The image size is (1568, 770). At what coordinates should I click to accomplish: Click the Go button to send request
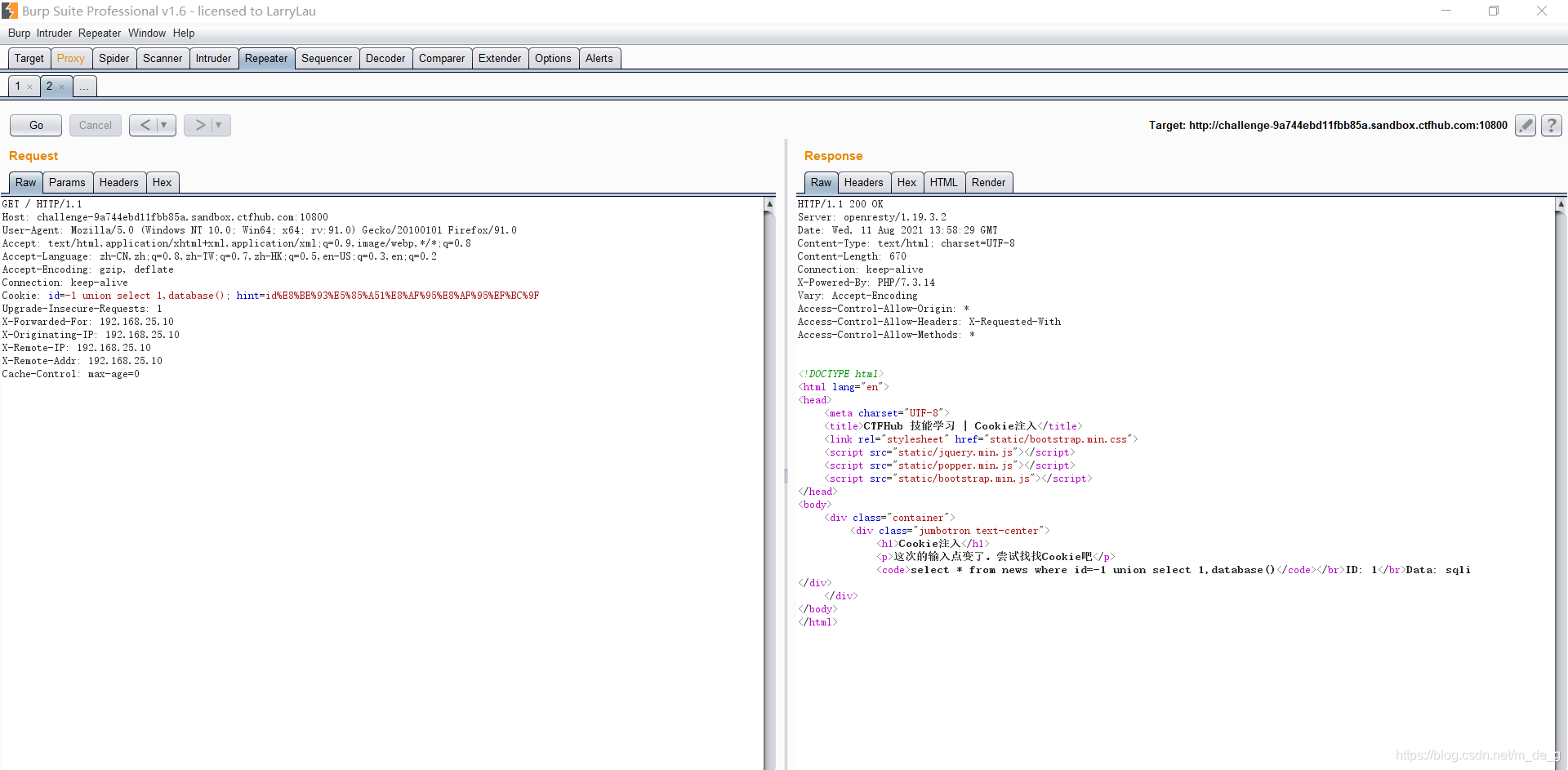click(36, 125)
